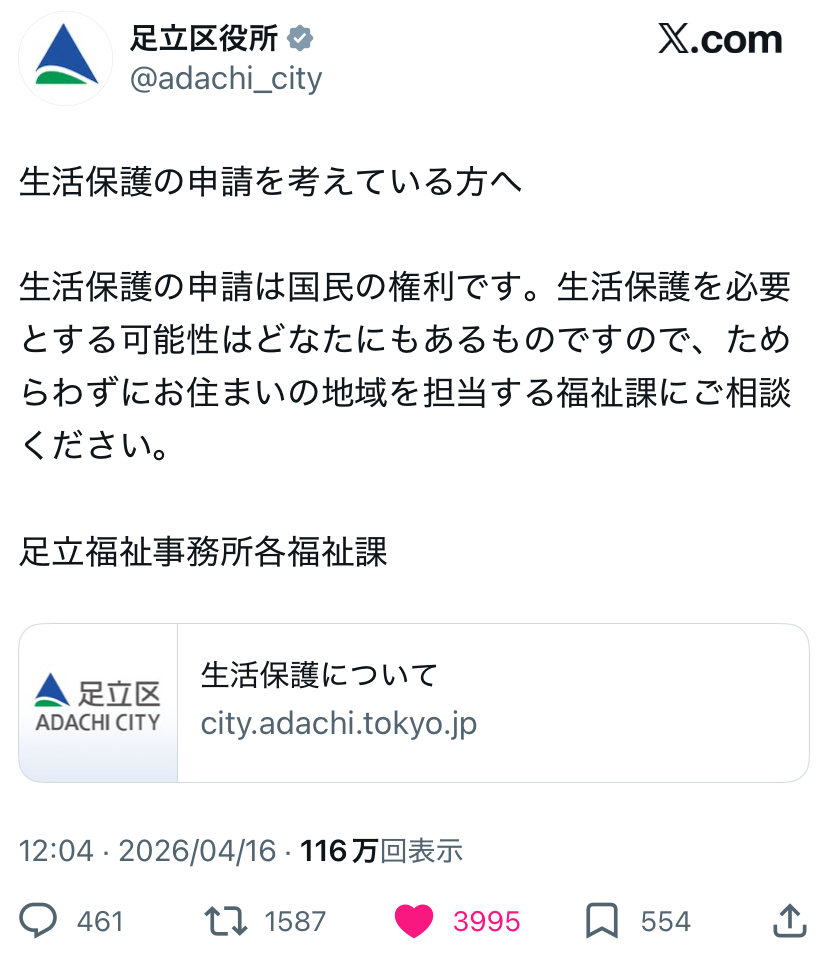Open the 足立区役所 display name
This screenshot has width=828, height=971.
coord(204,39)
